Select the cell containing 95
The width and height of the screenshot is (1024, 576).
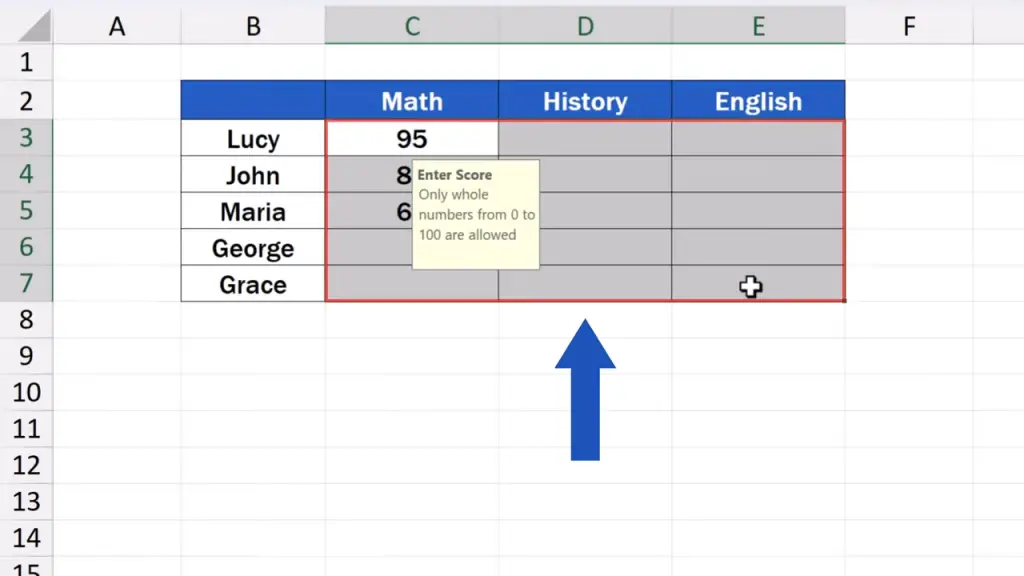coord(411,139)
